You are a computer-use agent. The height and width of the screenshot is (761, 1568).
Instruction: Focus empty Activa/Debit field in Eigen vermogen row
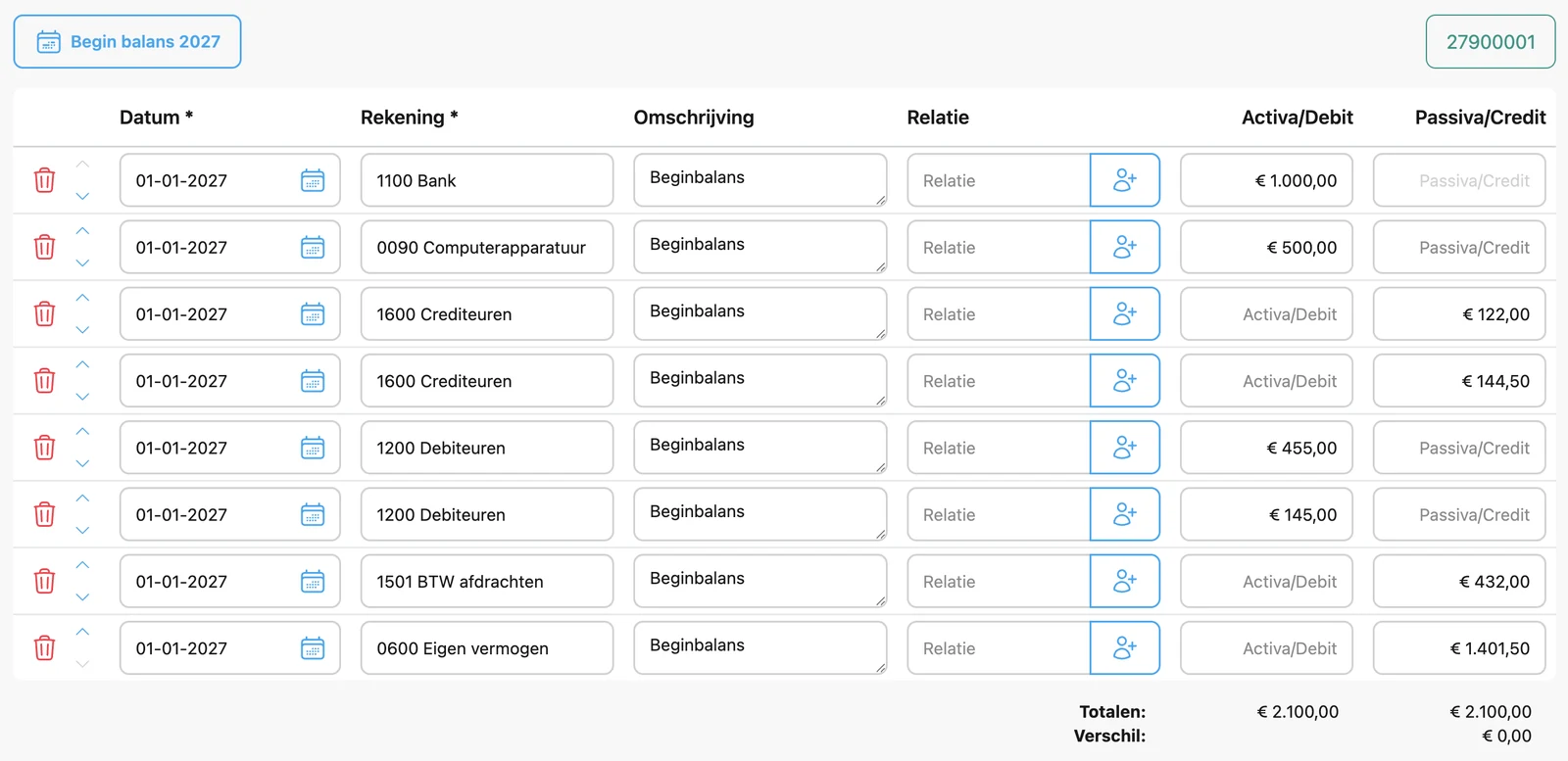pos(1266,647)
